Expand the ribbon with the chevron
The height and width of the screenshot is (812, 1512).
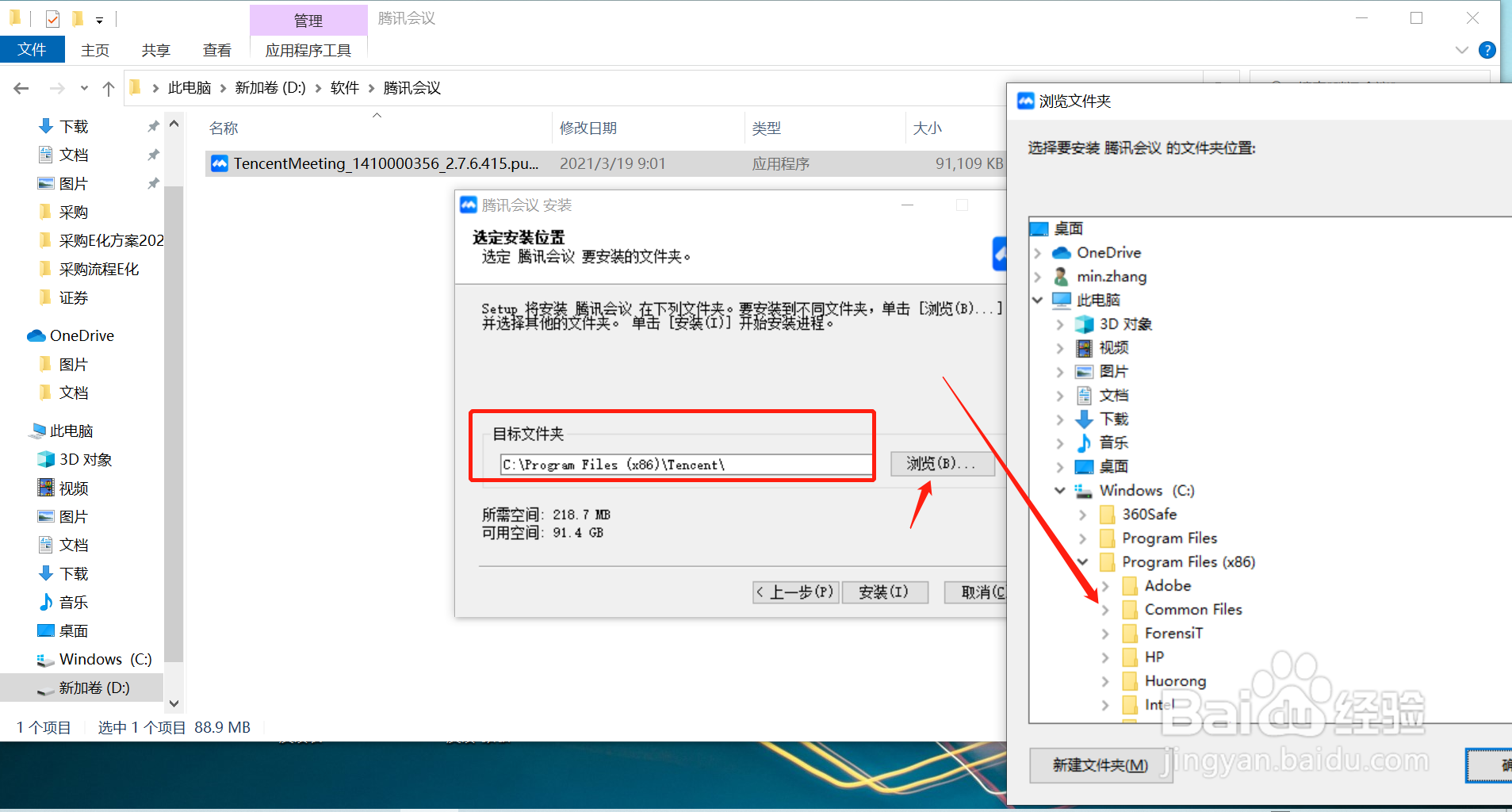[x=1462, y=50]
